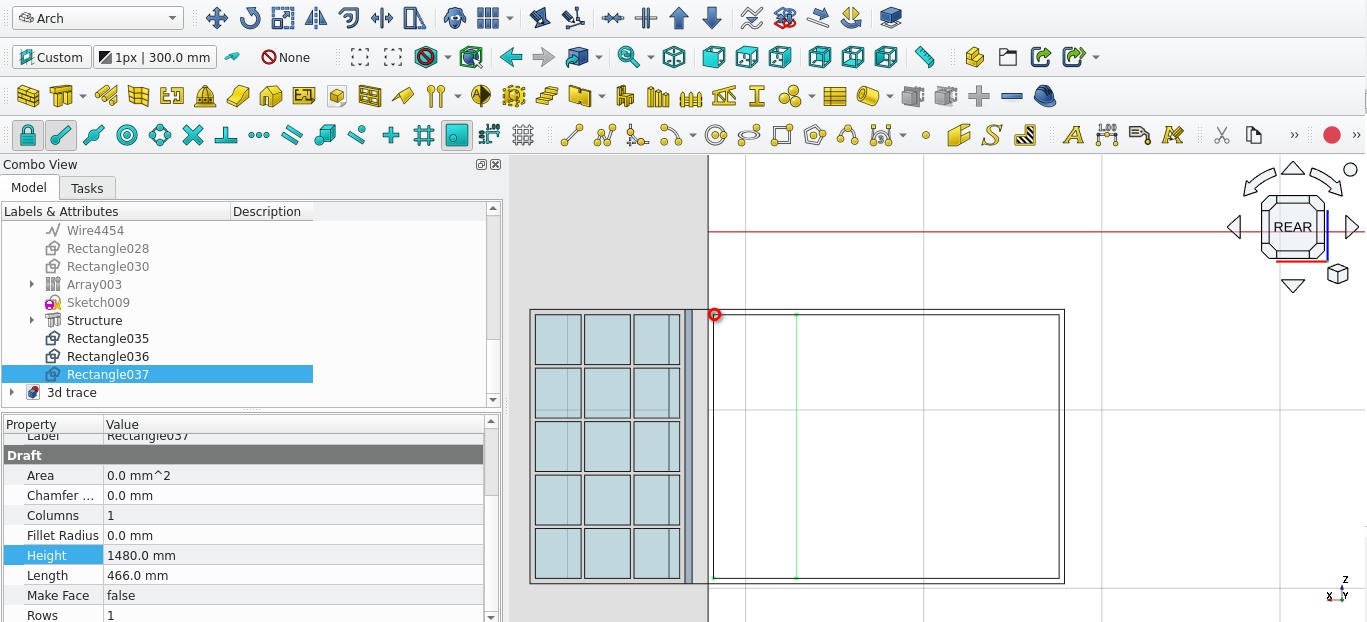Select the Draft Rotate tool

click(249, 18)
